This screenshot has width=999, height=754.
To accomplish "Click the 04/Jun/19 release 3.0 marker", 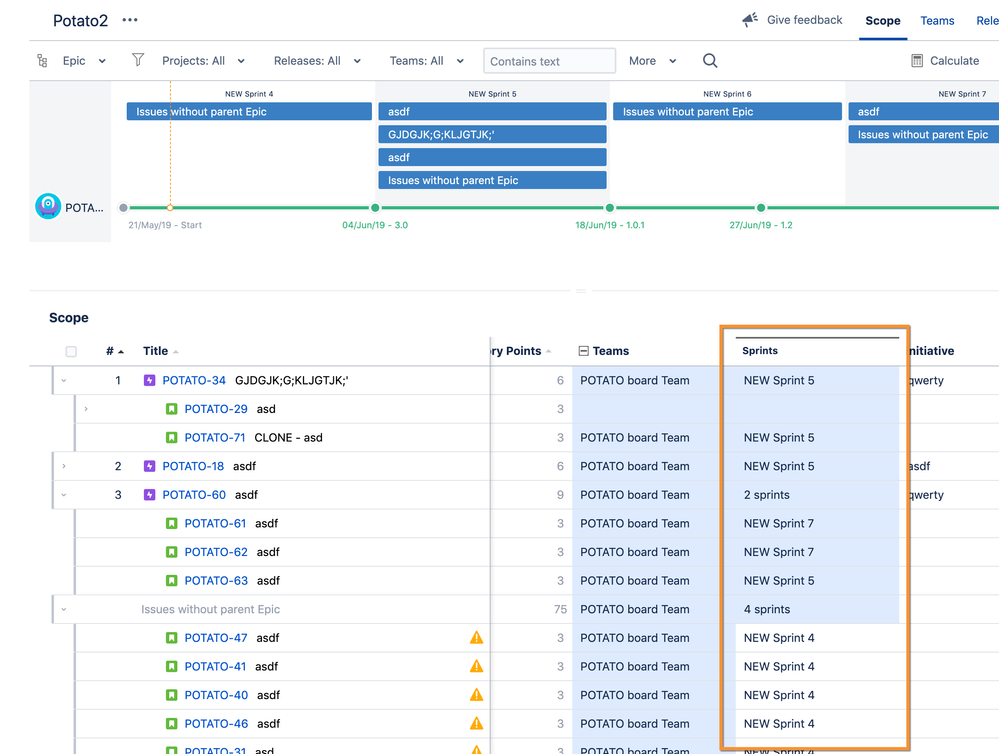I will [x=375, y=208].
